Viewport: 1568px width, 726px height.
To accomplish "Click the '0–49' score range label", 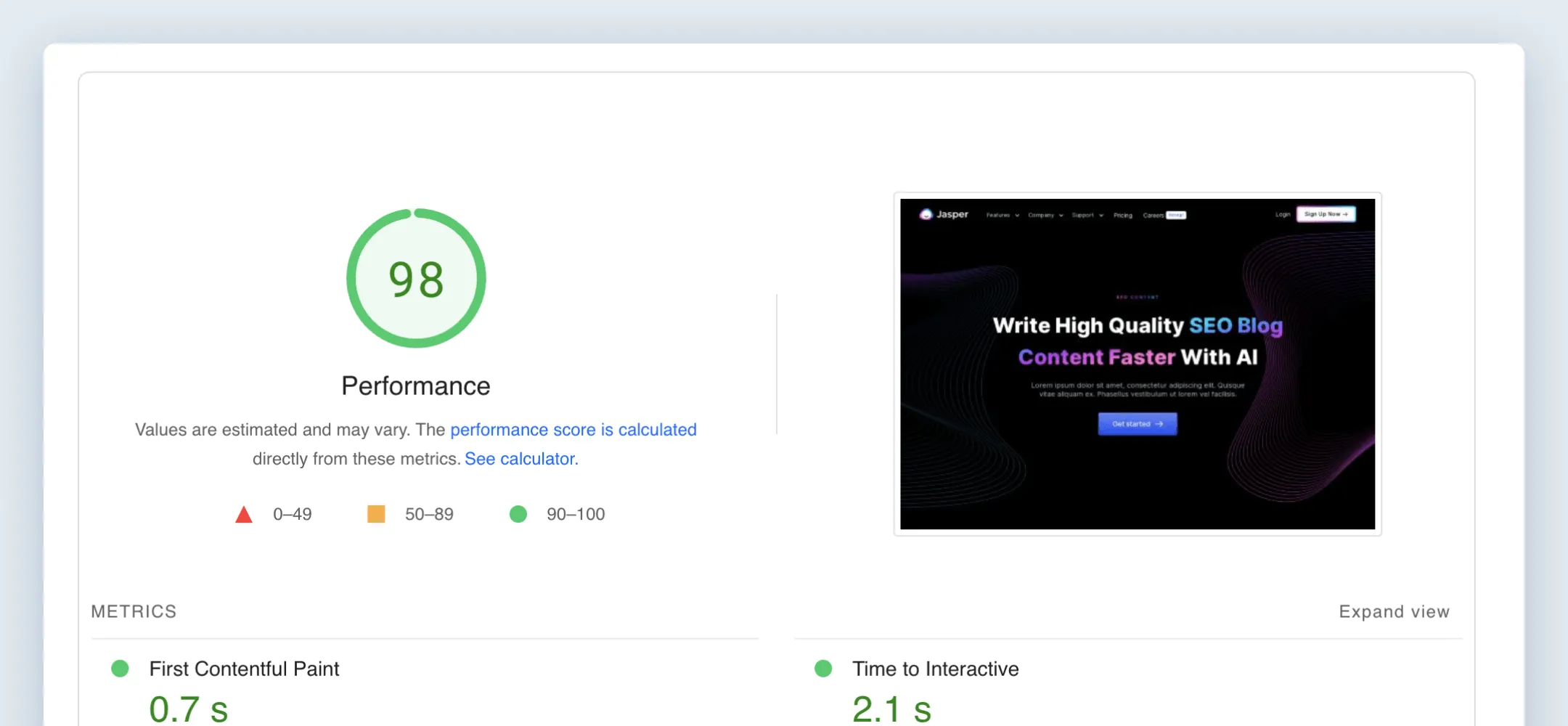I will [x=292, y=514].
